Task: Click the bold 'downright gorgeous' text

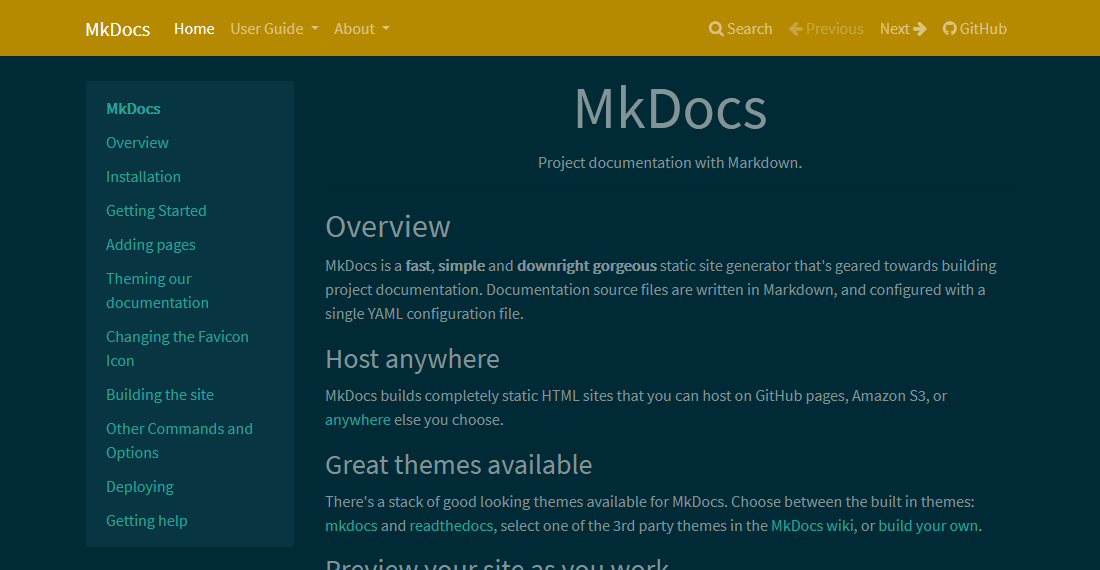Action: [587, 266]
